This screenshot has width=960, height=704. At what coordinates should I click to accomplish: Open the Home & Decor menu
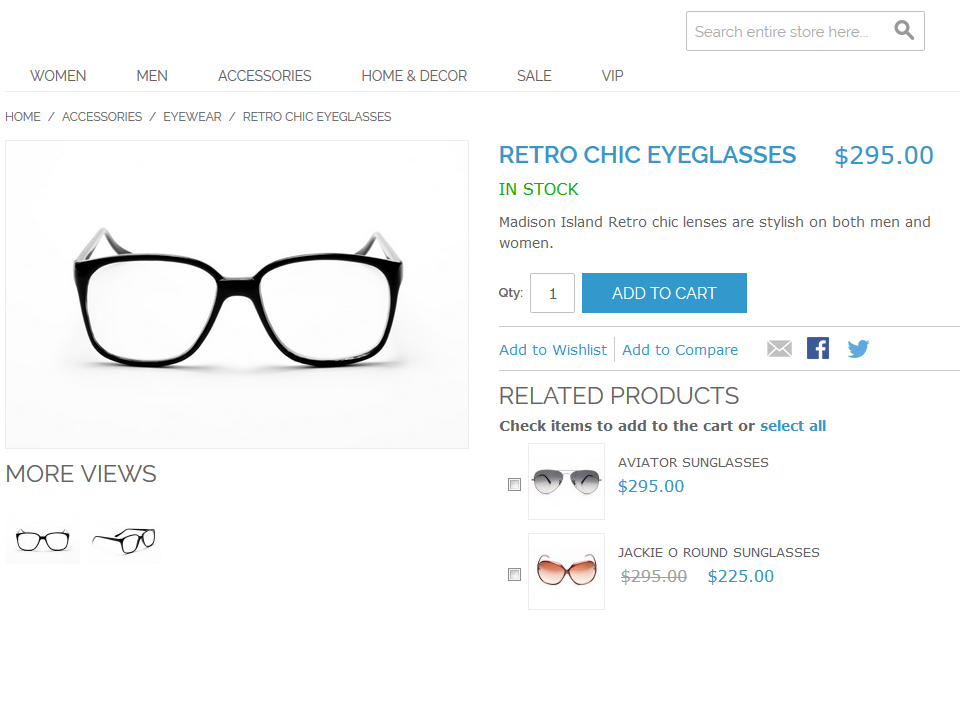tap(414, 76)
